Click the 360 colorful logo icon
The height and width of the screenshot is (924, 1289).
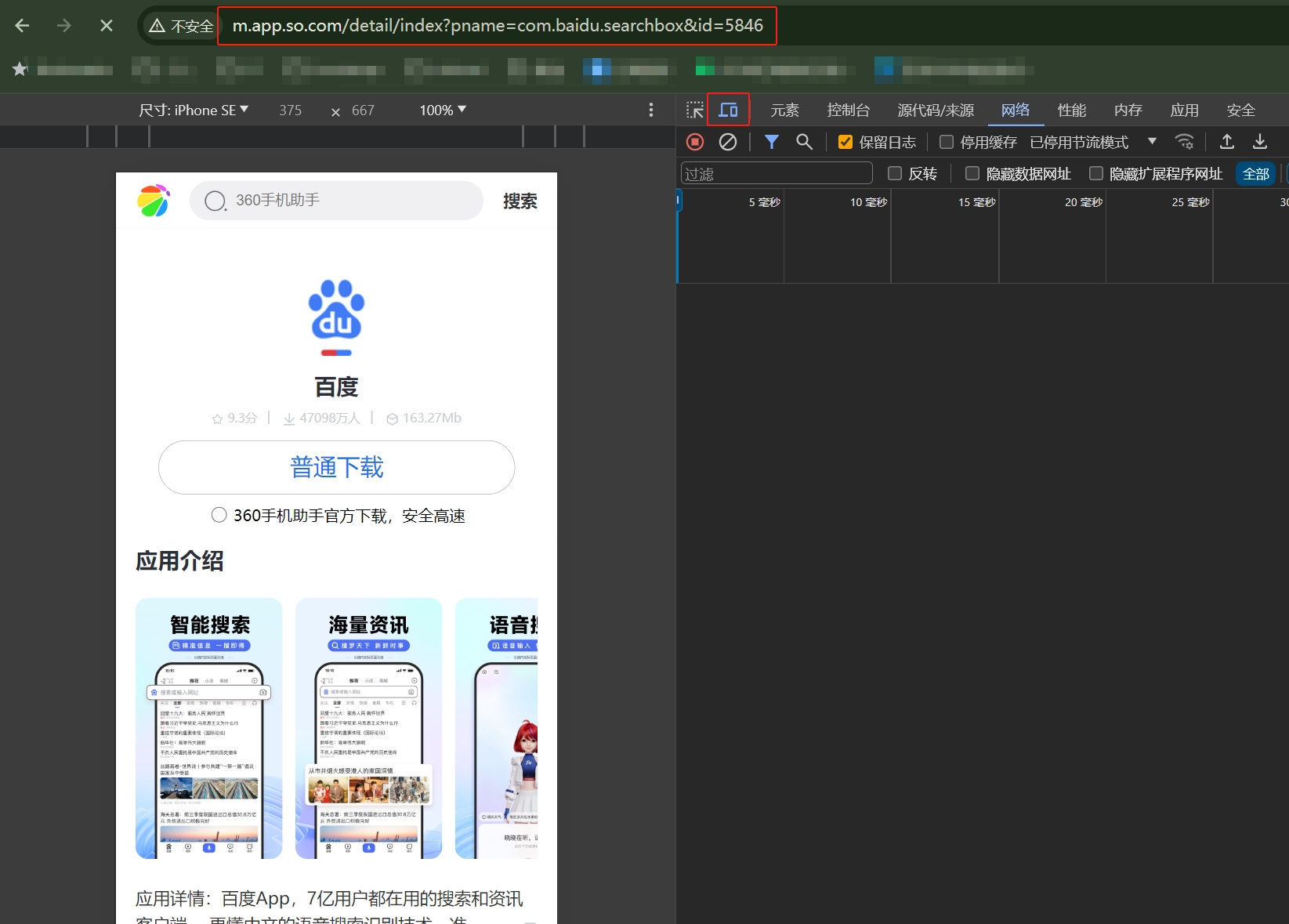coord(154,201)
